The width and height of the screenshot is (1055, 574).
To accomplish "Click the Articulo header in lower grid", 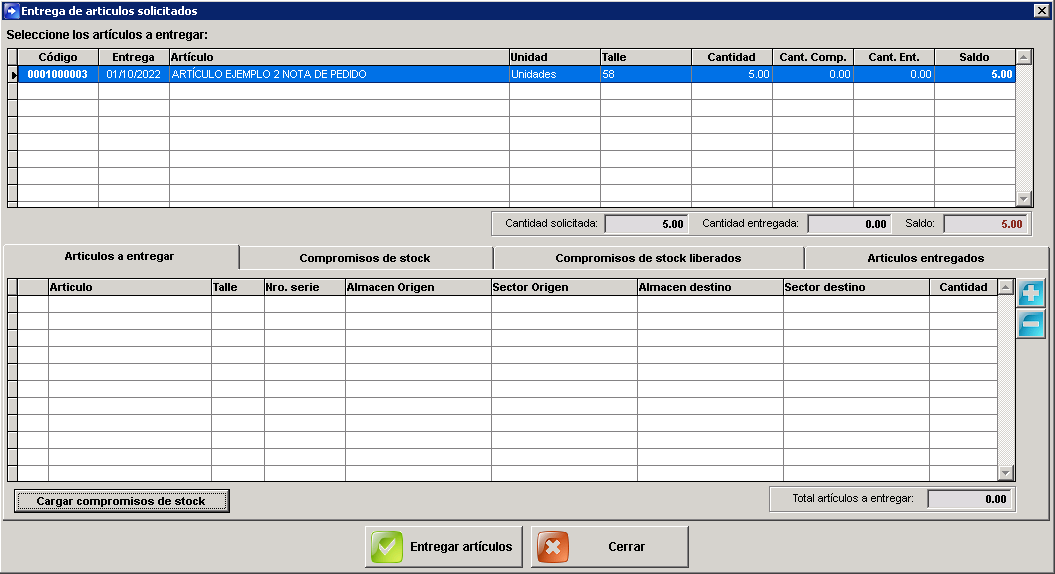I will [x=130, y=287].
